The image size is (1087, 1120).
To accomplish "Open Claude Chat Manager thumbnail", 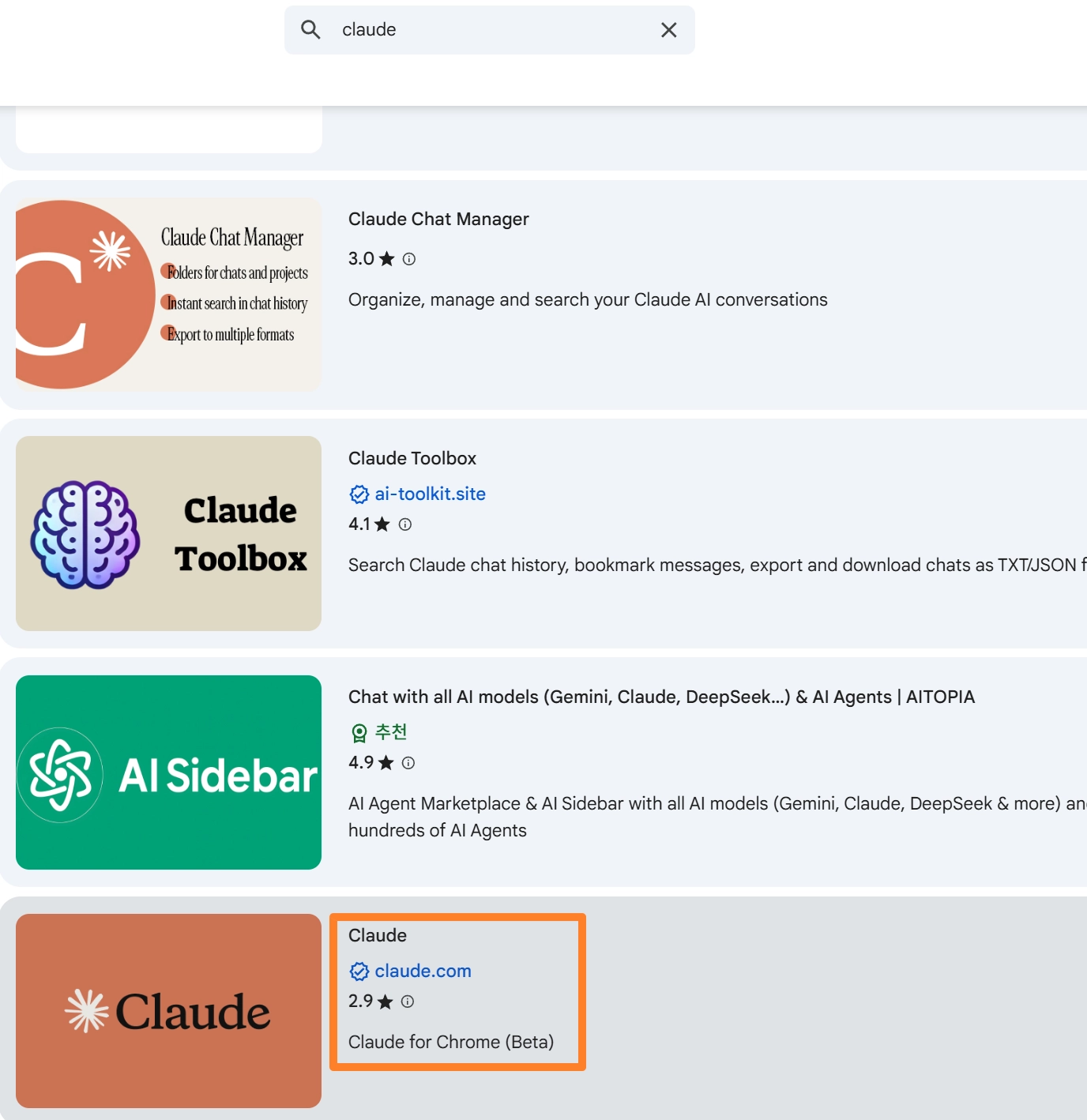I will point(168,295).
